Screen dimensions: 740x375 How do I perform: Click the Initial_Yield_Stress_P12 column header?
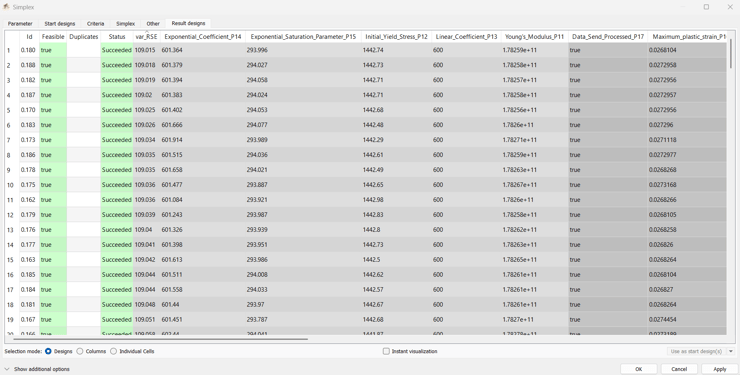(396, 37)
